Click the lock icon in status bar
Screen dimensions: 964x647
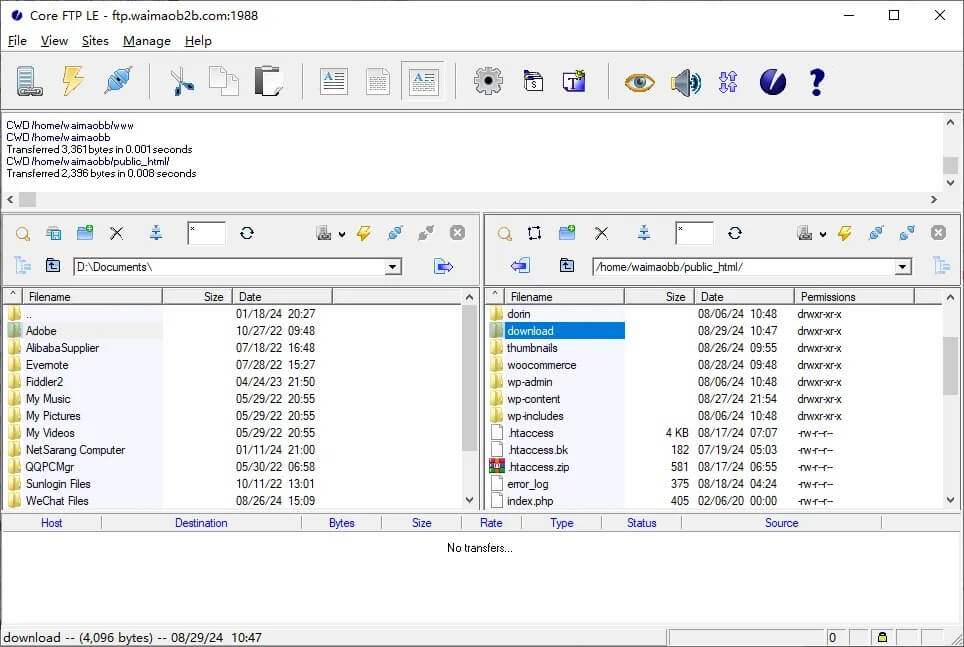click(882, 637)
